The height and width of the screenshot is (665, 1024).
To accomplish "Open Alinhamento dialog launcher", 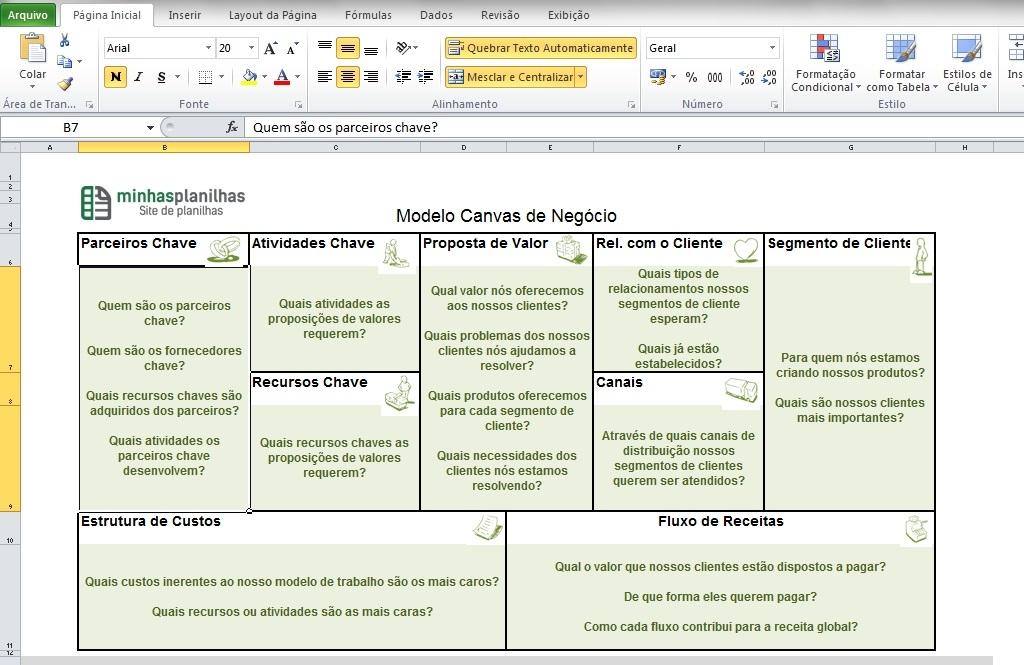I will 632,105.
